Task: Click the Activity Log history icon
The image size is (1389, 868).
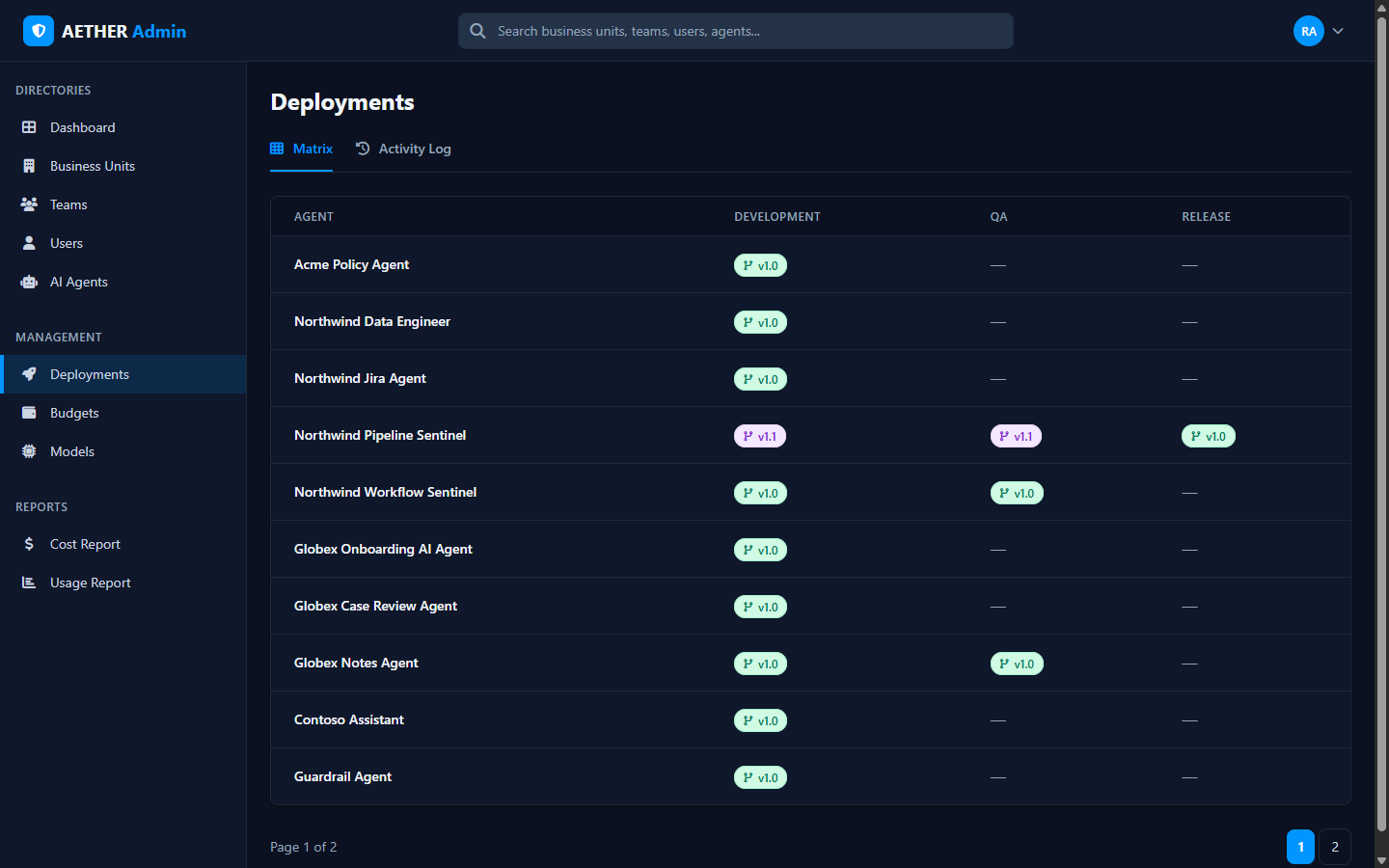Action: coord(363,149)
